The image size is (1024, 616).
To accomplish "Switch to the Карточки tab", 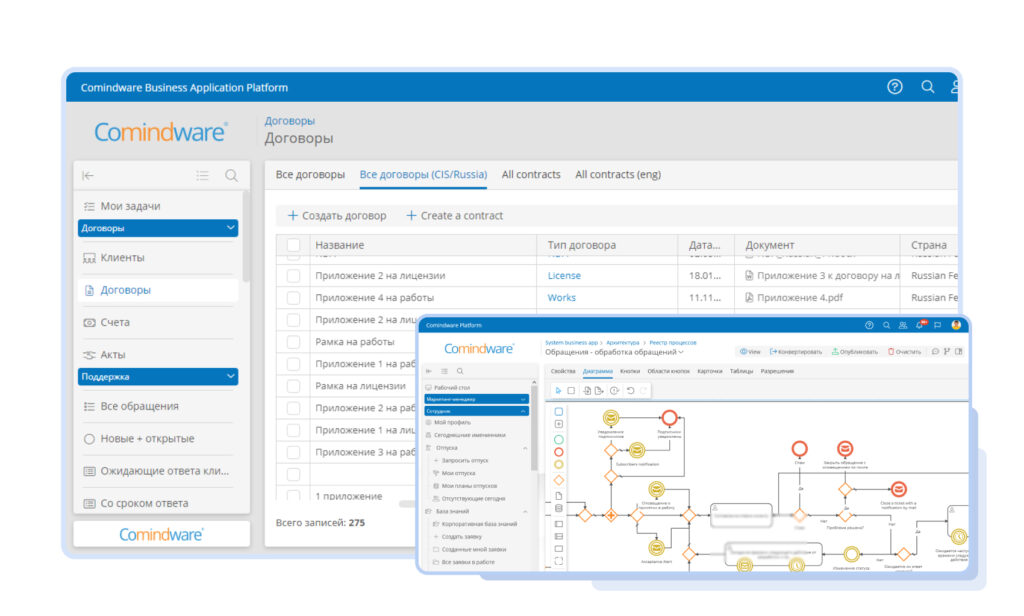I will pos(709,371).
